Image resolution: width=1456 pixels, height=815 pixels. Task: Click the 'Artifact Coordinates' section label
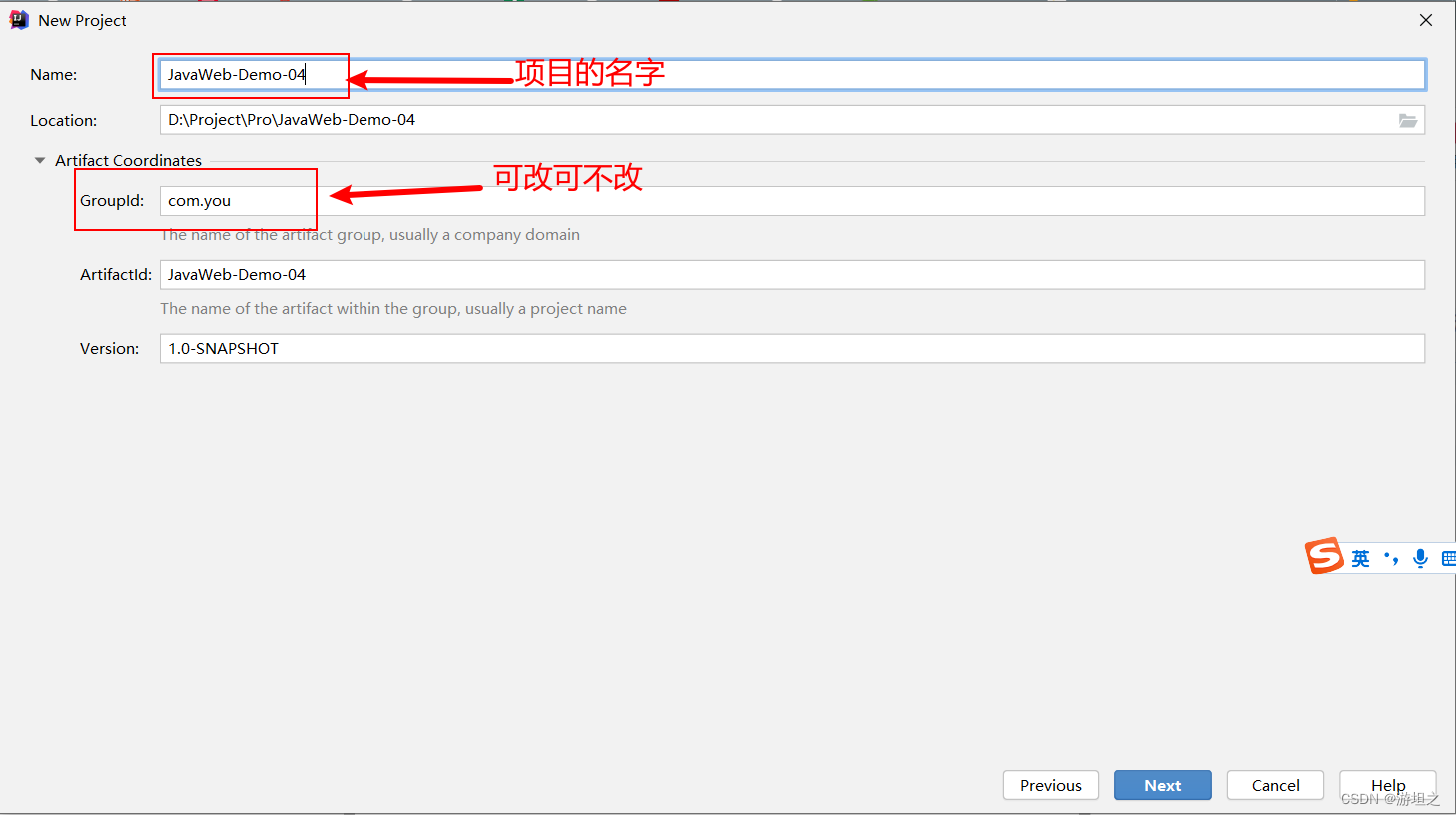coord(128,160)
